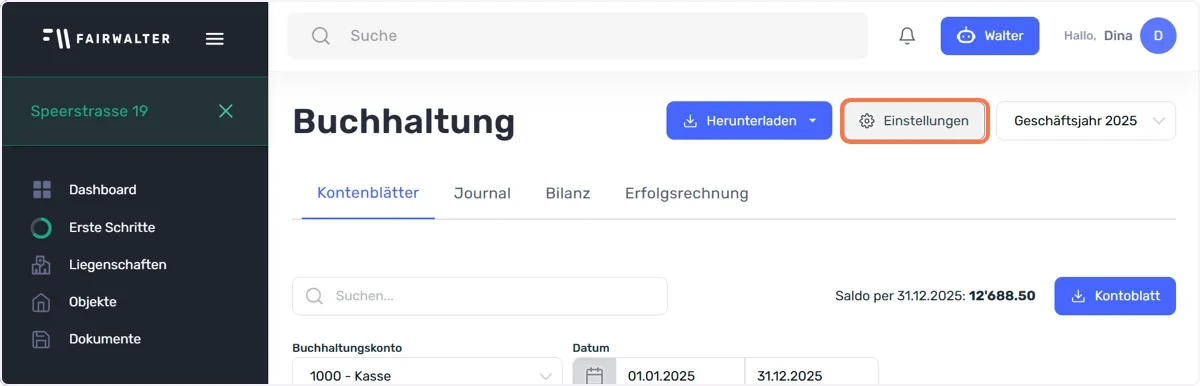Click the magnifier icon in Suche bar
The height and width of the screenshot is (386, 1200).
click(x=321, y=36)
